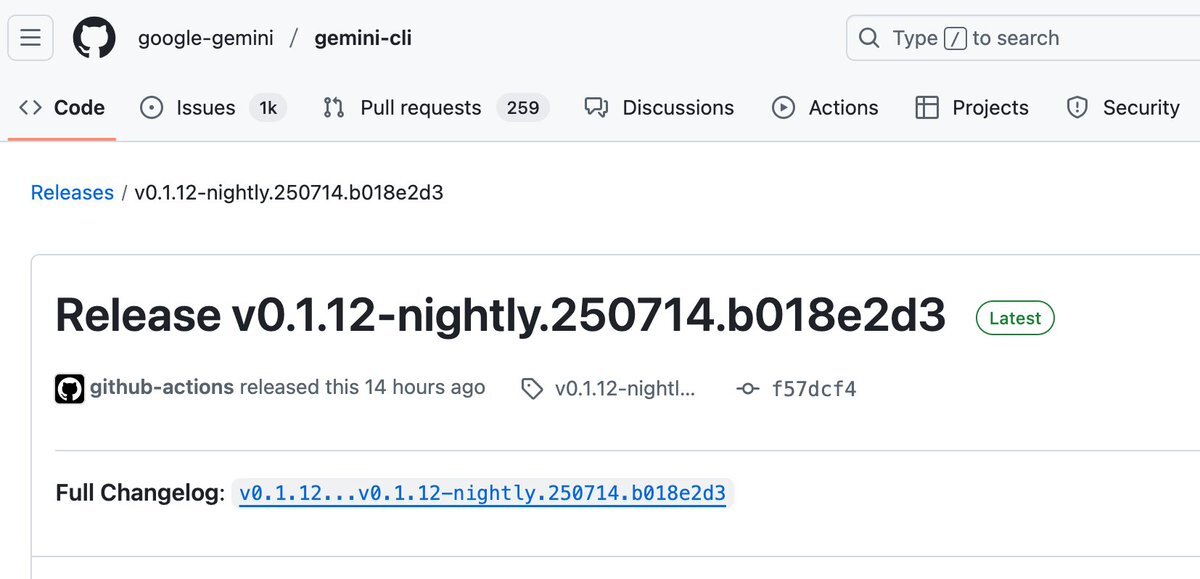Click the tag icon beside v0.1.12-nightl...
Viewport: 1200px width, 579px height.
pos(533,389)
